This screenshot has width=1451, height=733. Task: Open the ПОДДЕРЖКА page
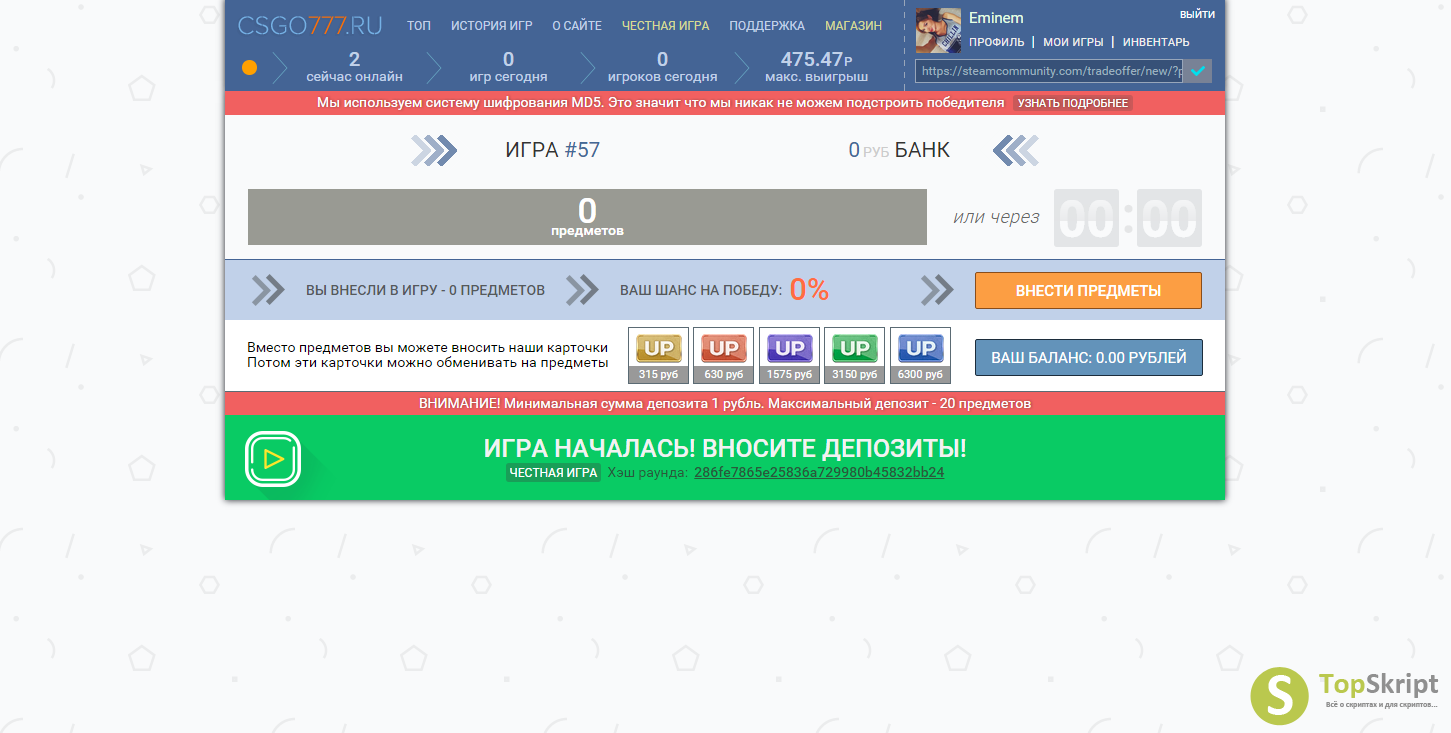click(x=767, y=26)
